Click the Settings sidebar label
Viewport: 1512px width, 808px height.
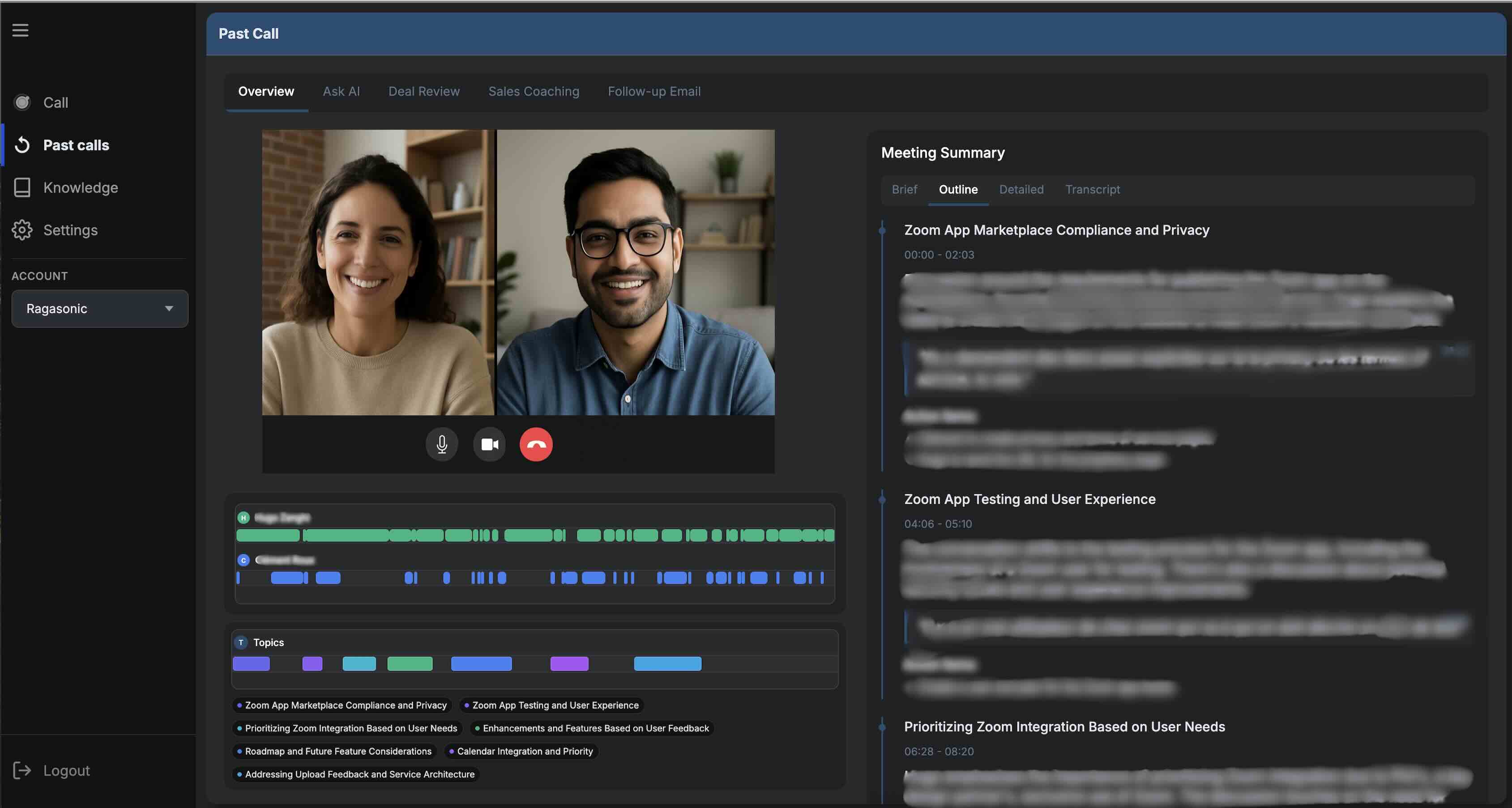tap(70, 230)
